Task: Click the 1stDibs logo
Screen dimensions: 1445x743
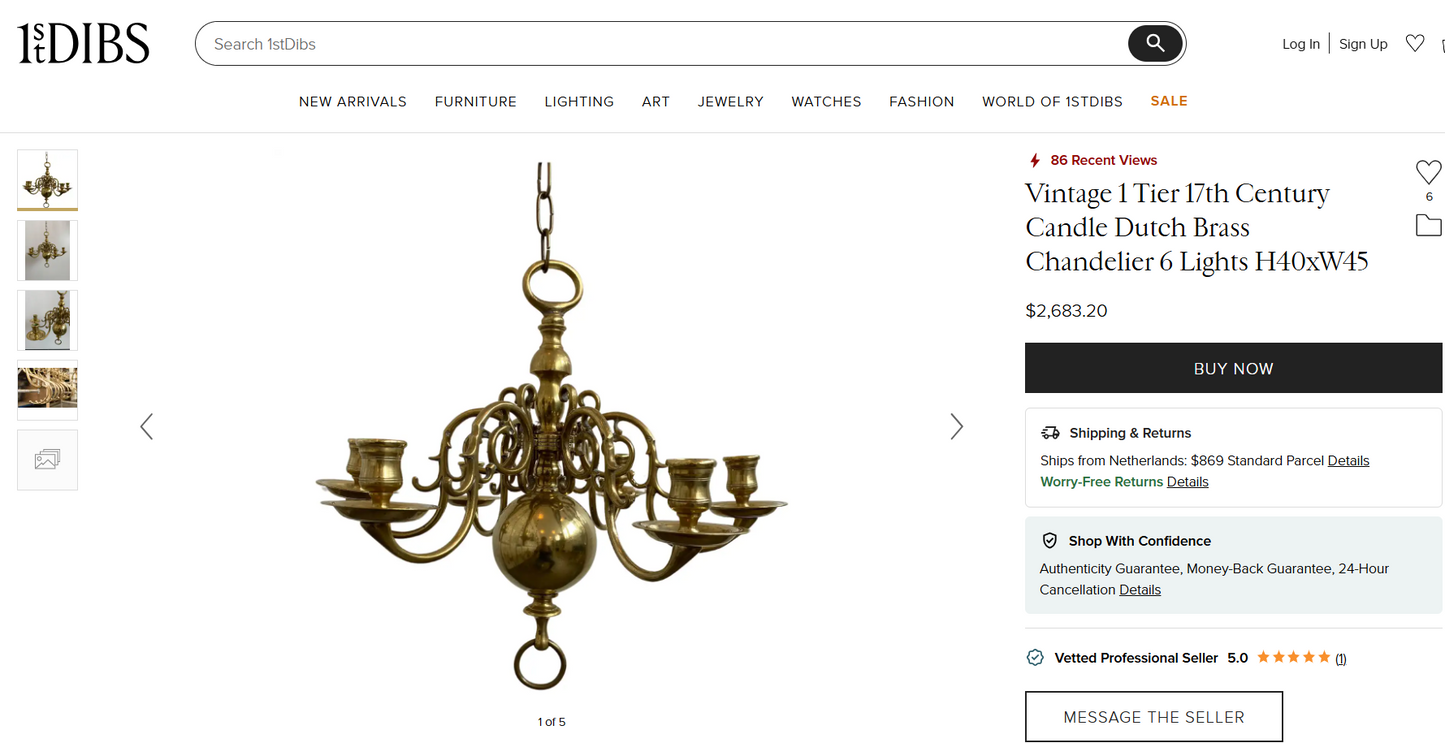Action: tap(84, 44)
